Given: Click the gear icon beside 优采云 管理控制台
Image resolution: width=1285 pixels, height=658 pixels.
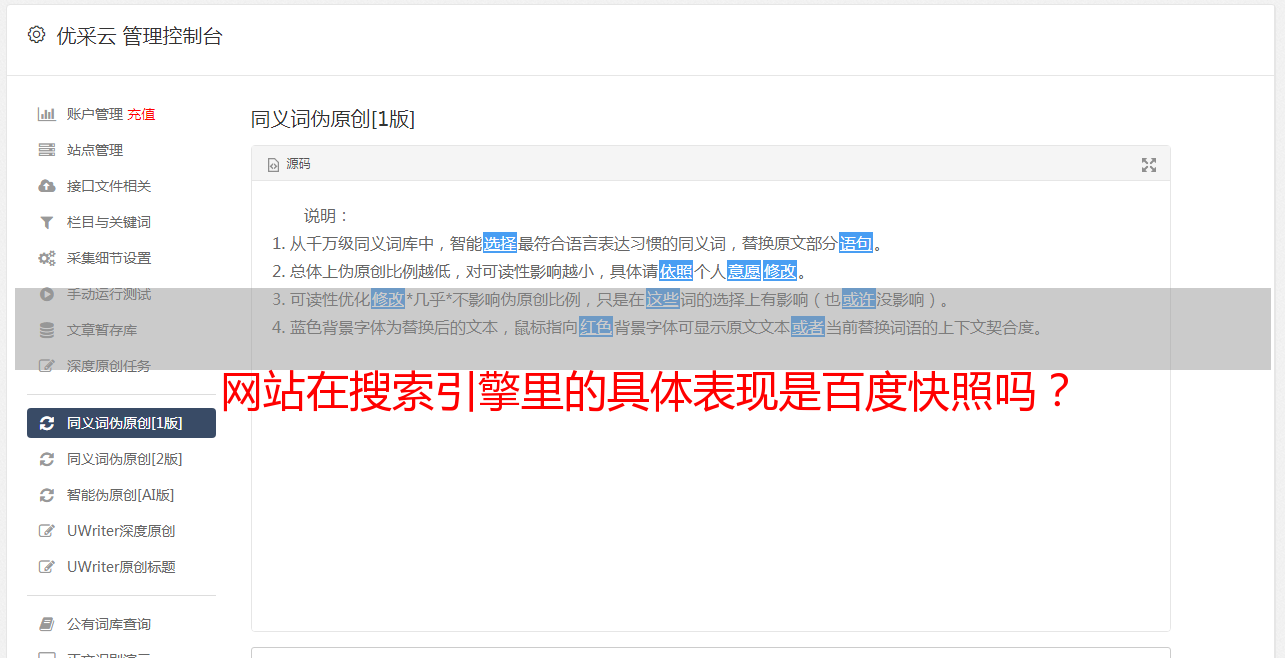Looking at the screenshot, I should click(37, 35).
